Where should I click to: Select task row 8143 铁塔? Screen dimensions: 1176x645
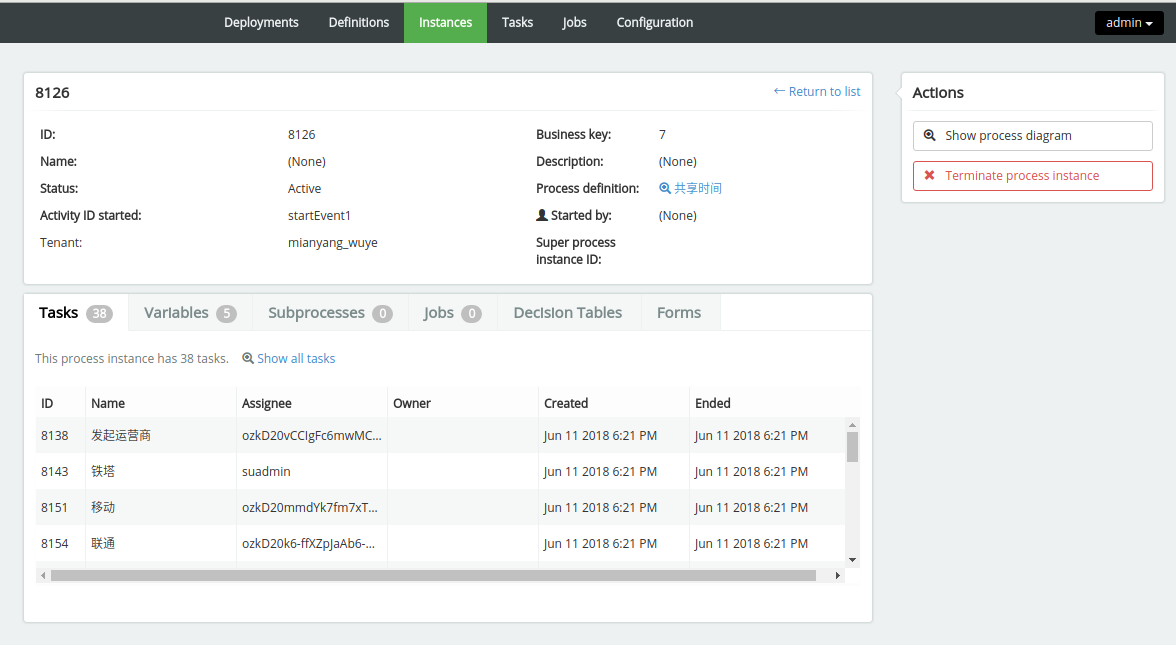pyautogui.click(x=440, y=472)
